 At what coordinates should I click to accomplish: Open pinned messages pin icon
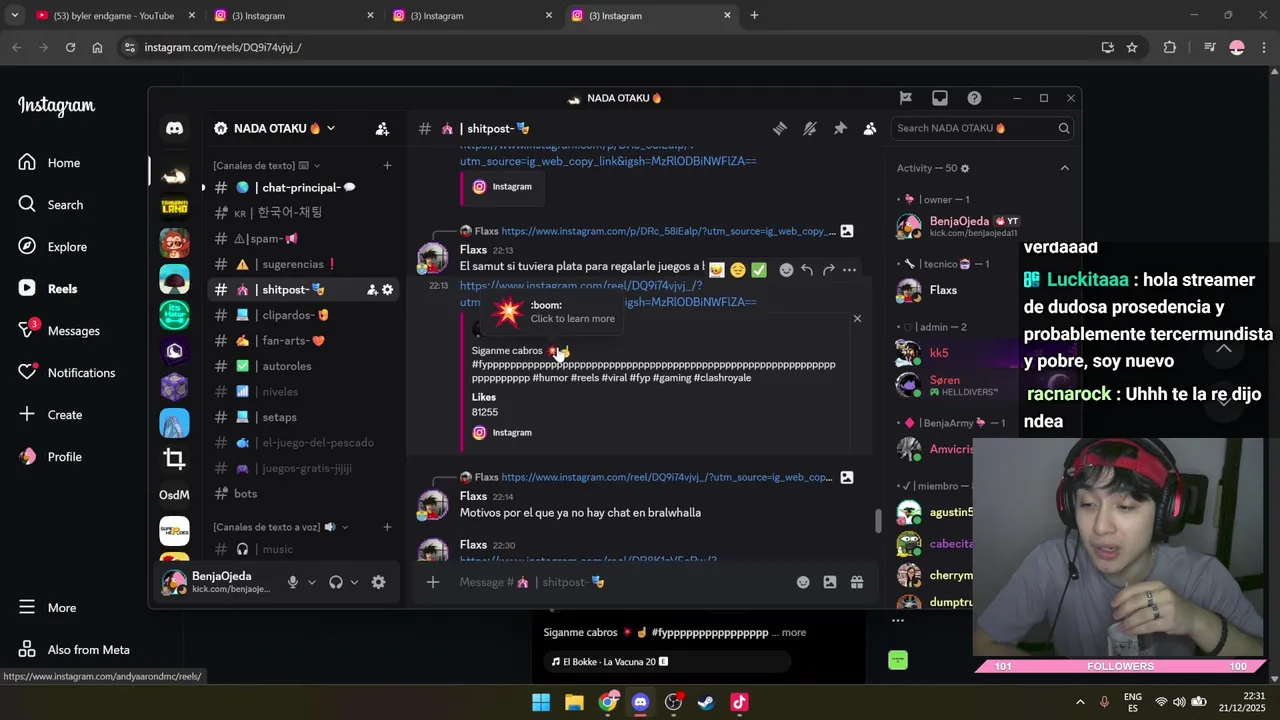pos(840,128)
